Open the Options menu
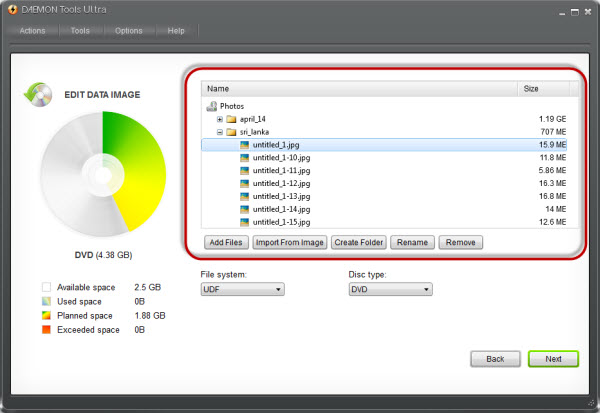Screen dimensions: 600x413 (x=129, y=31)
